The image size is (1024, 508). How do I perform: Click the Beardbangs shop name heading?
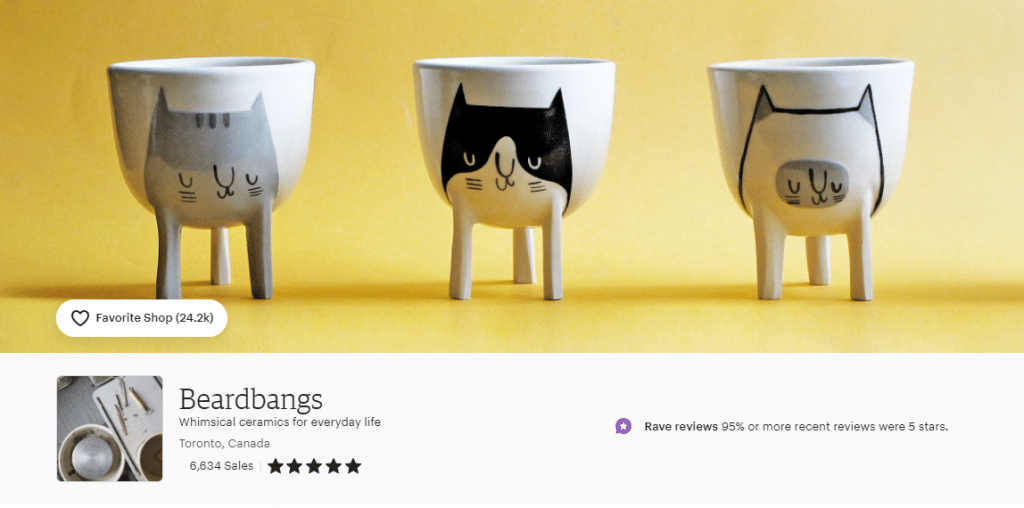click(x=251, y=398)
